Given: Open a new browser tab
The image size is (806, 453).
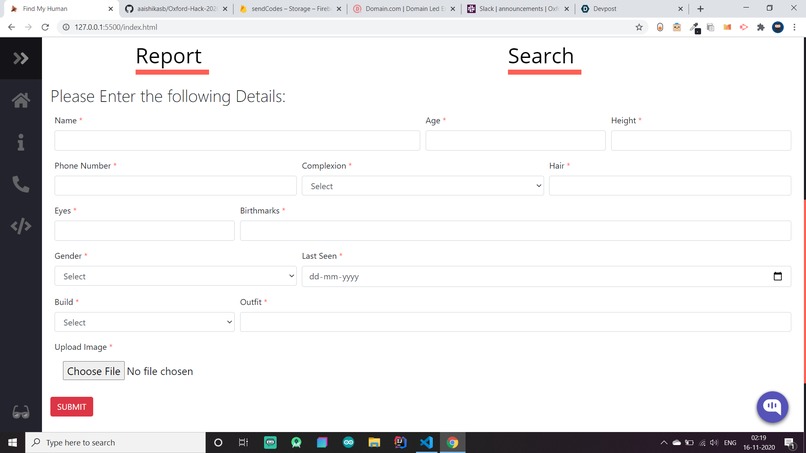Looking at the screenshot, I should [x=700, y=9].
